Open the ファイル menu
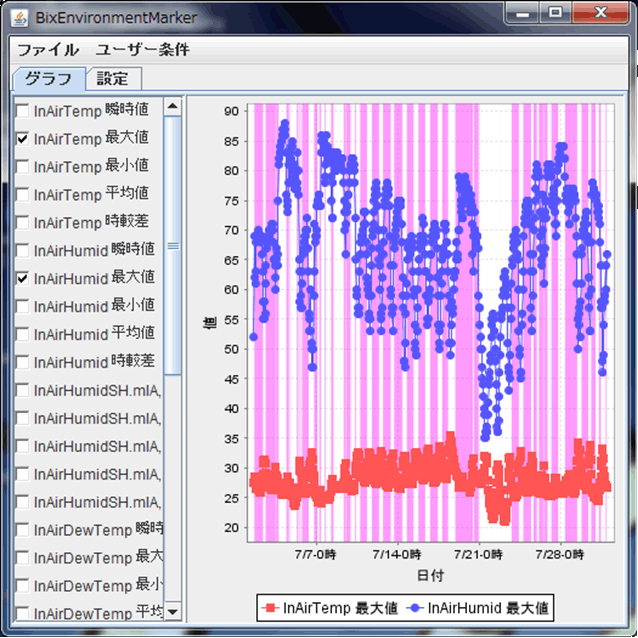 point(47,50)
